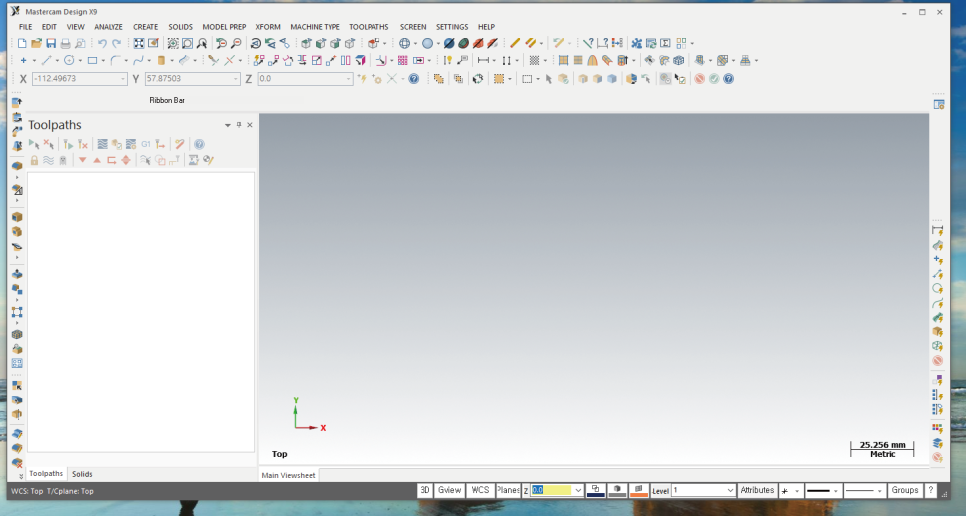This screenshot has height=516, width=966.
Task: Open the Z coordinate dropdown in ribbon
Action: tap(349, 79)
